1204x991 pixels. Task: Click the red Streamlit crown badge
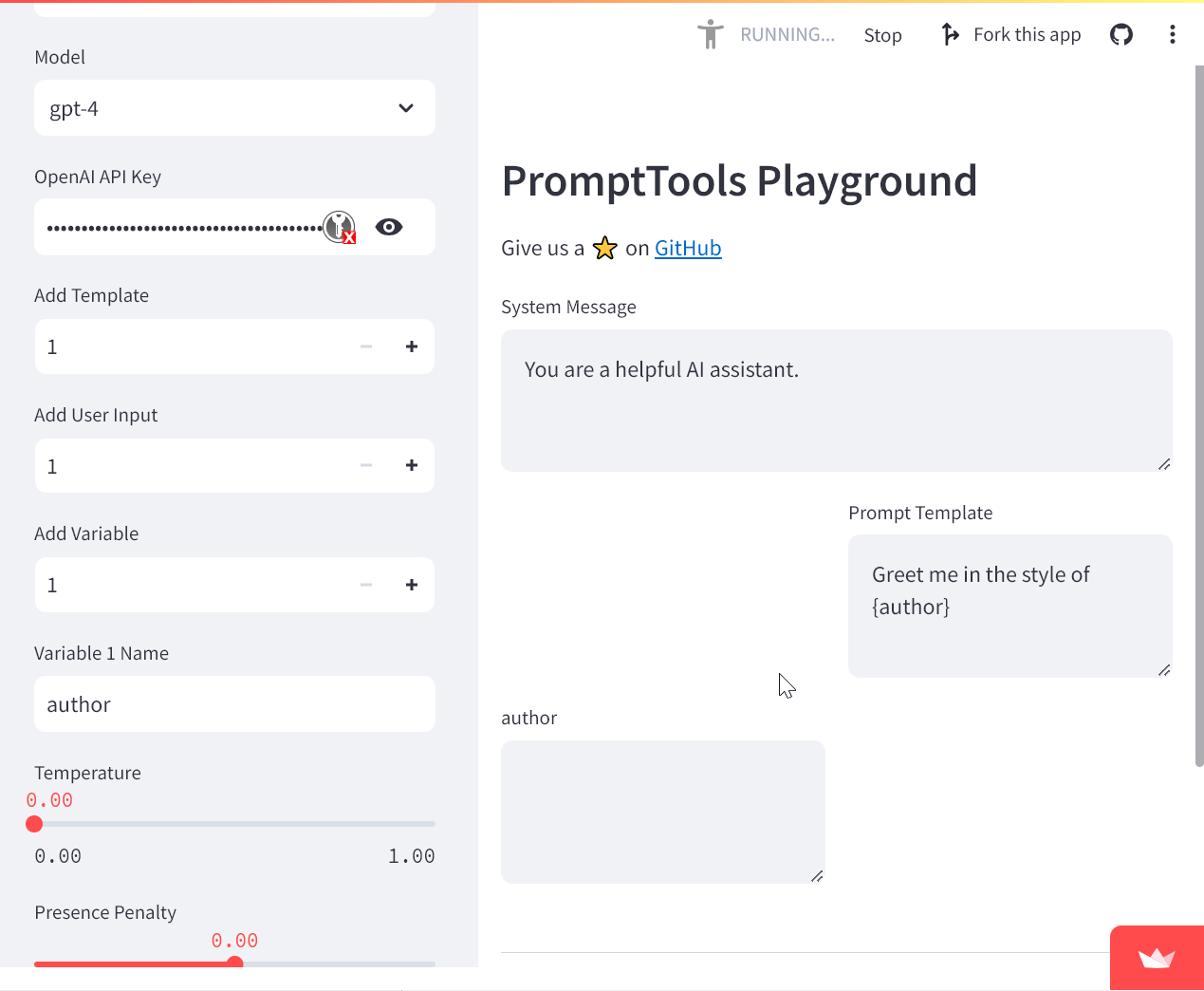[1157, 958]
